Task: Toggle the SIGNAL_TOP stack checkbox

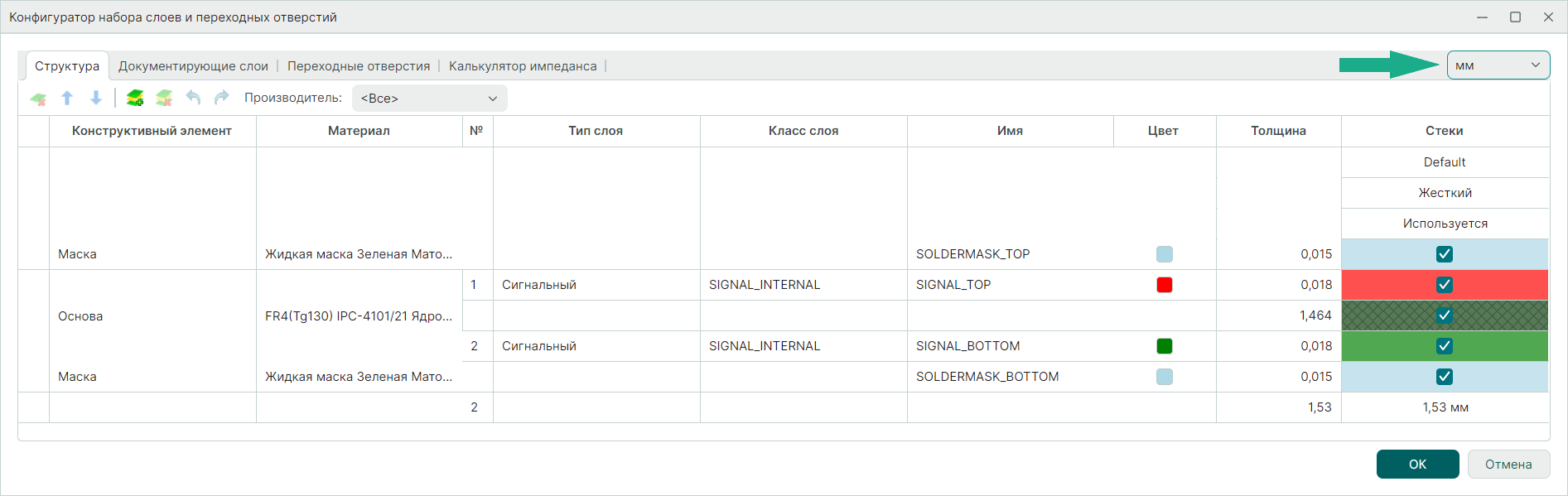Action: (1444, 285)
